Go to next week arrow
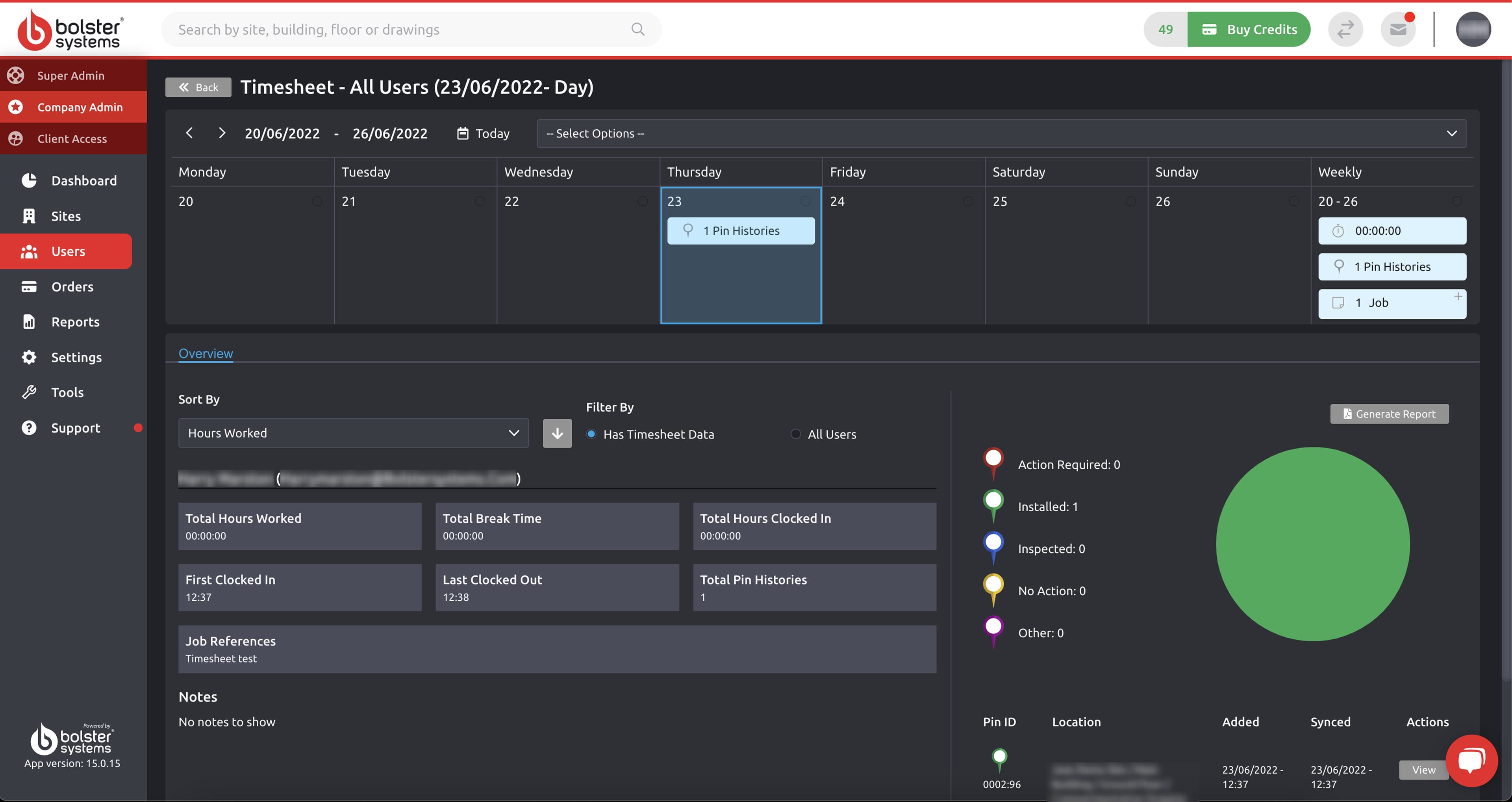 click(x=221, y=133)
